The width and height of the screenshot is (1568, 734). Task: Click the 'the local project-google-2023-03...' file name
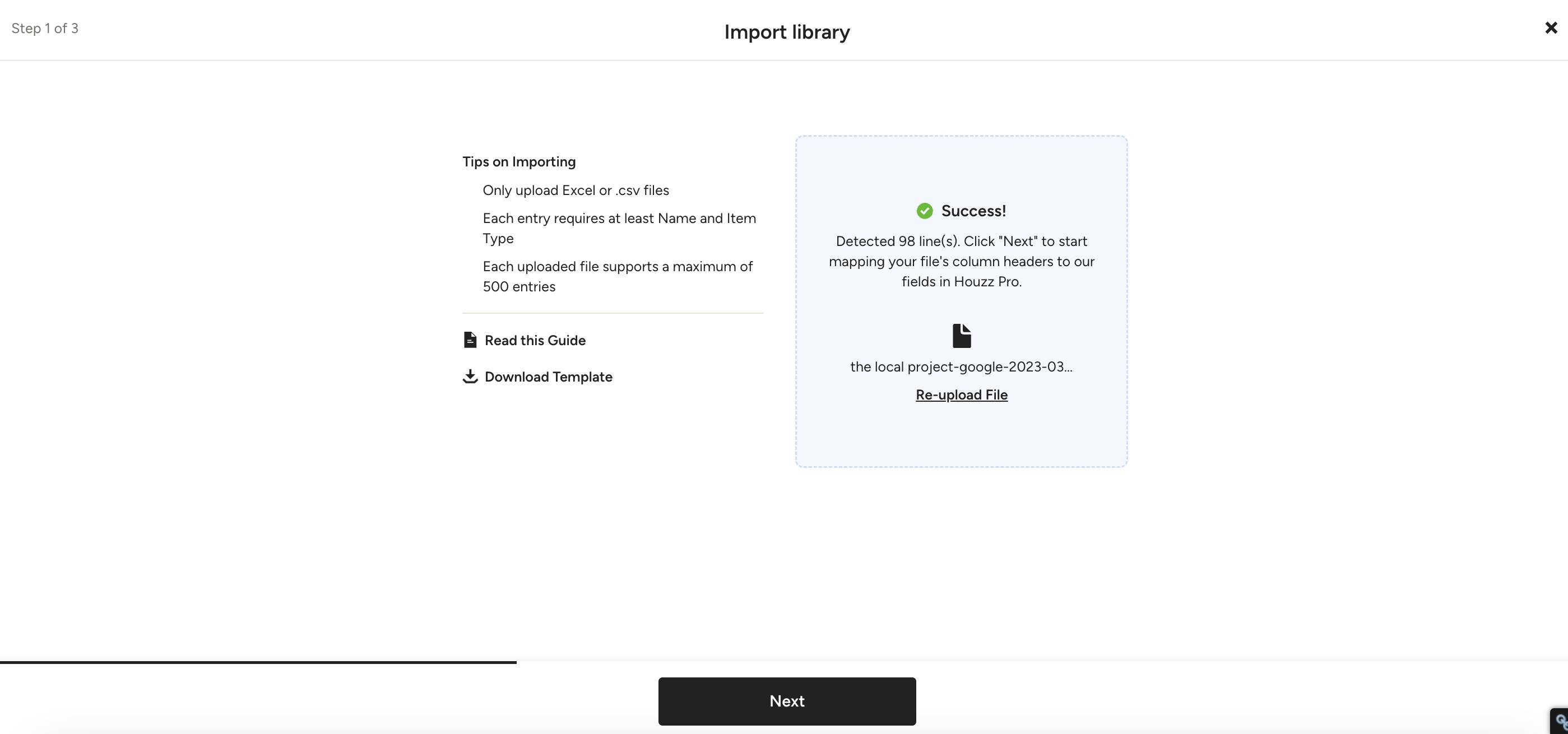click(x=961, y=367)
